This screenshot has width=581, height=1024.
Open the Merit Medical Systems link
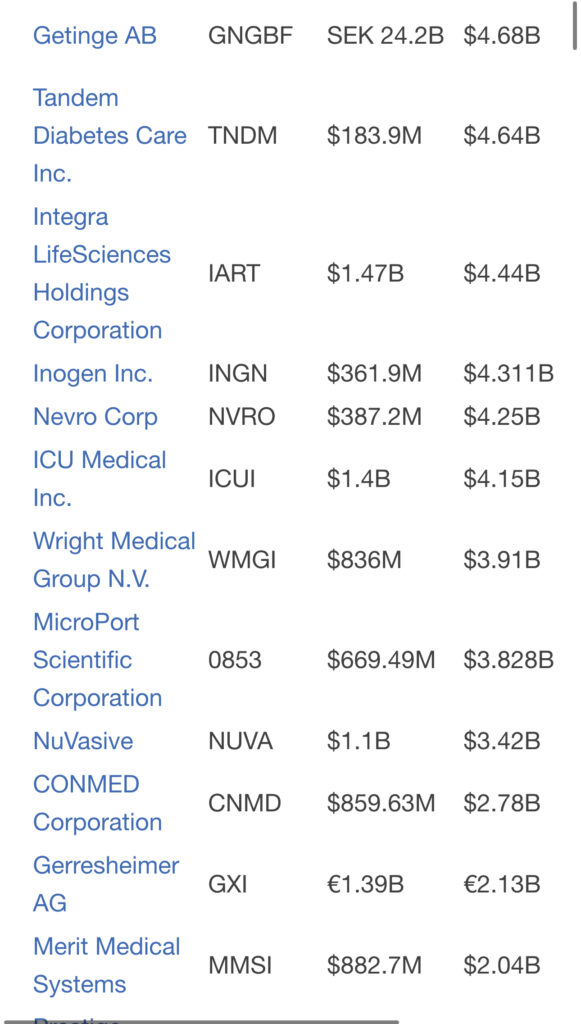(106, 965)
